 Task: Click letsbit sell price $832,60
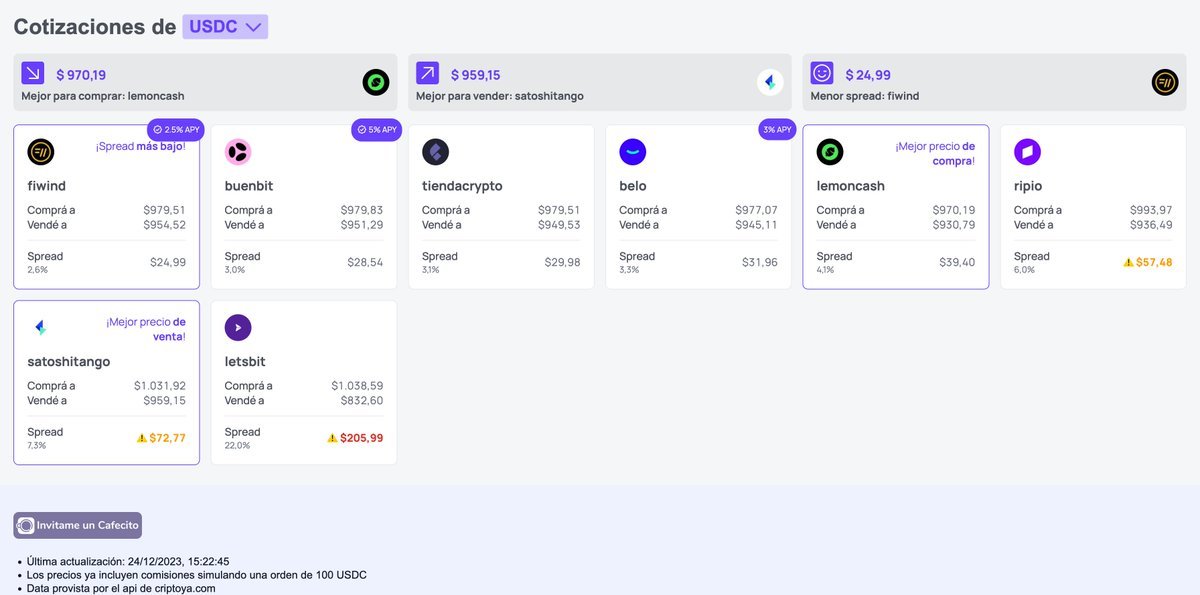[x=361, y=401]
